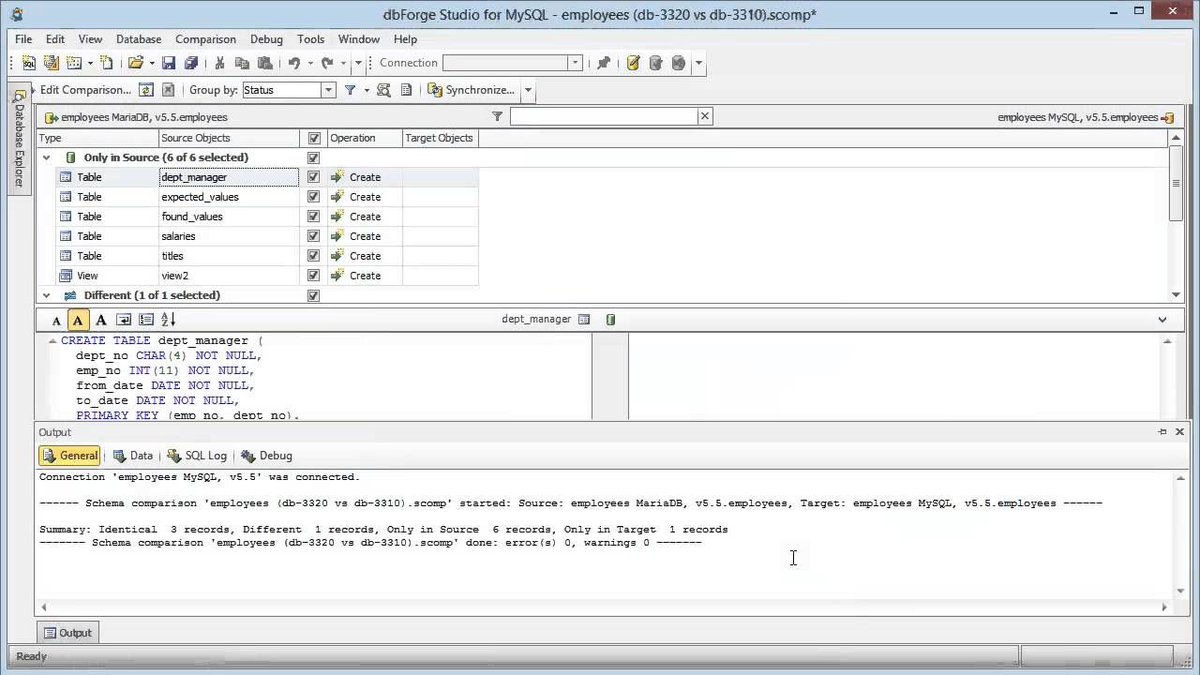
Task: Click the find objects magnifier icon
Action: [383, 90]
